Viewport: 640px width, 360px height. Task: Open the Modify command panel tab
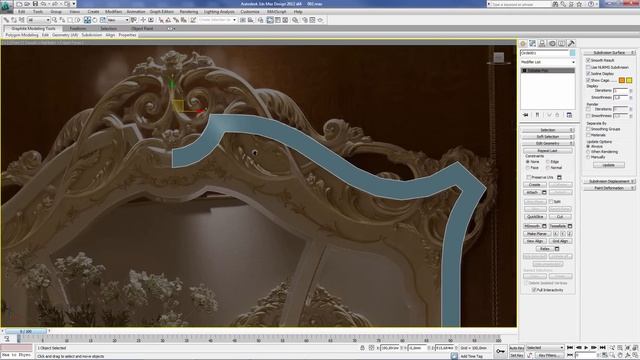tap(532, 43)
